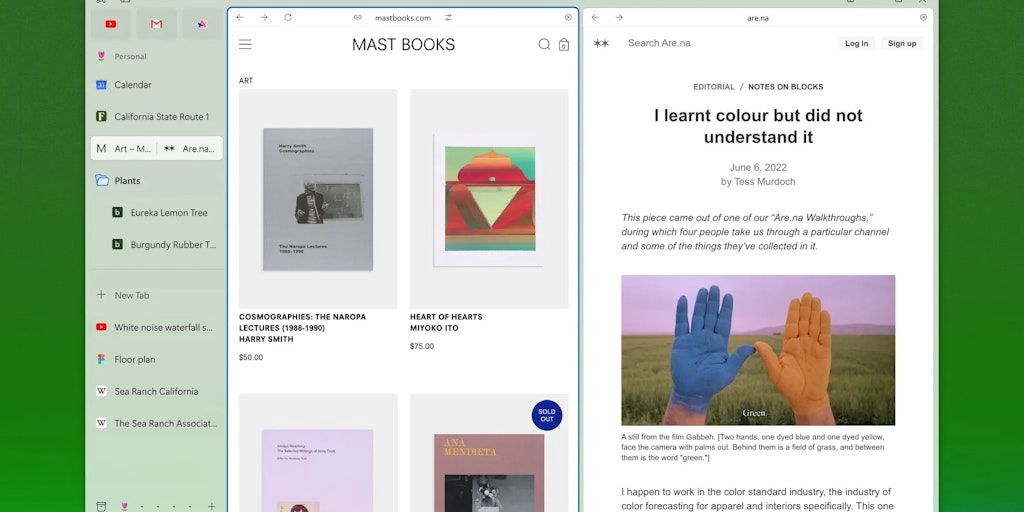Open the Notes on Blocks link
The image size is (1024, 512).
click(785, 87)
